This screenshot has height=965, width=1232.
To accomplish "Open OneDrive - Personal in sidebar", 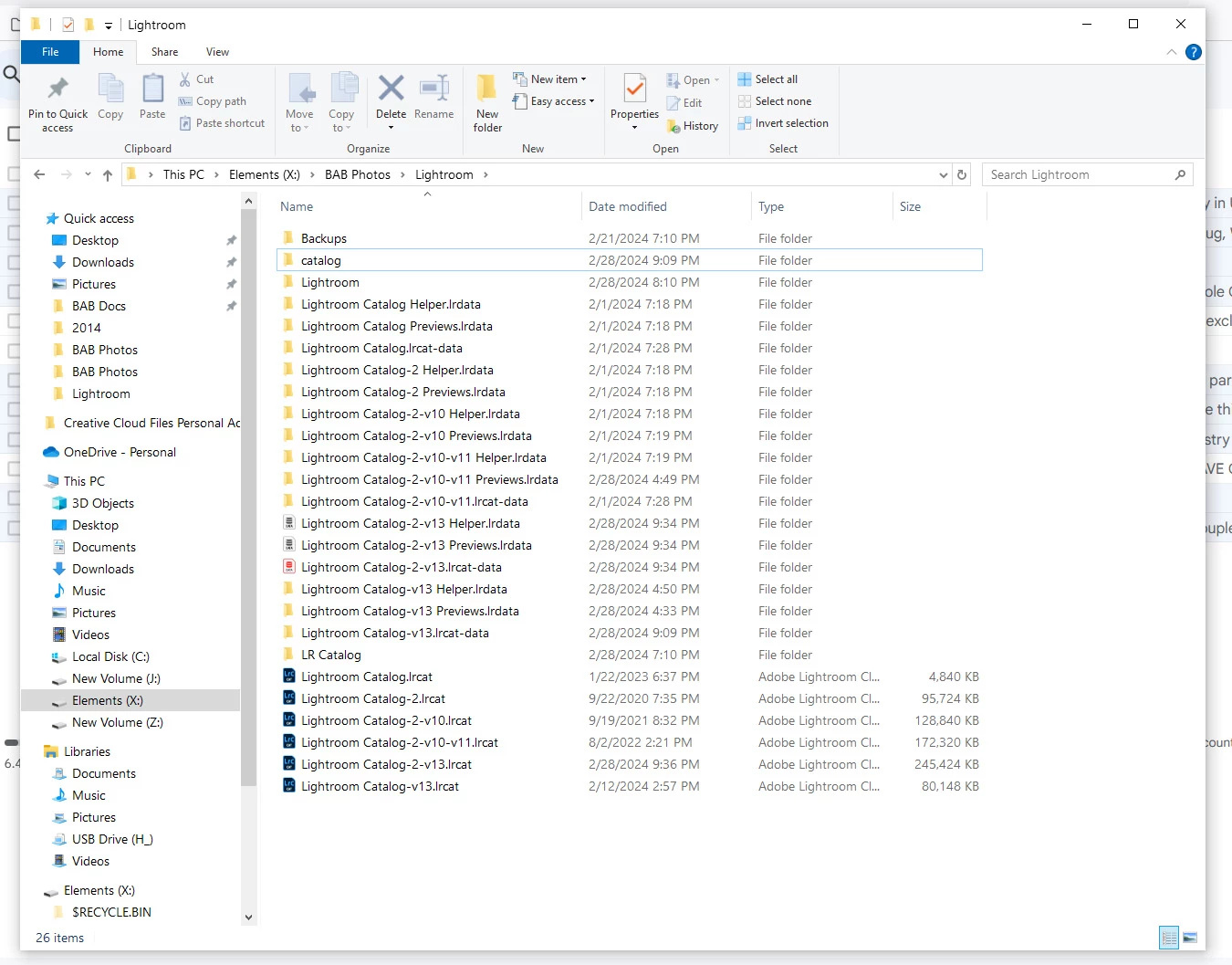I will coord(120,452).
